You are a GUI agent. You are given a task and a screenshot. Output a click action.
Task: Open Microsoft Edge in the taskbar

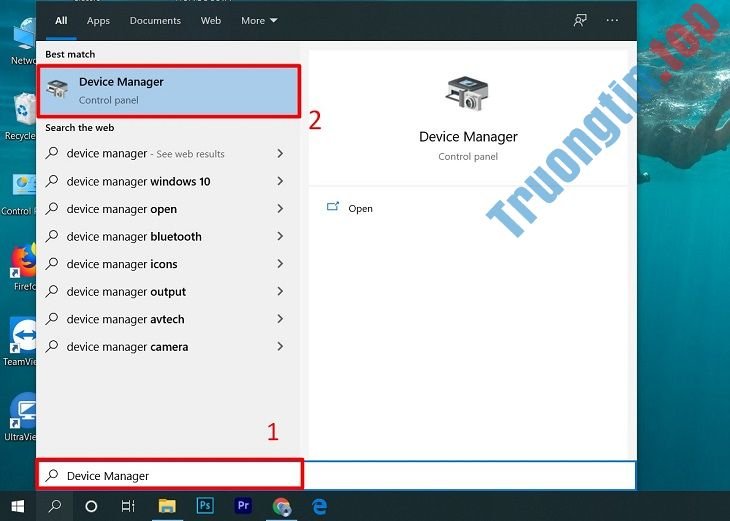tap(320, 506)
